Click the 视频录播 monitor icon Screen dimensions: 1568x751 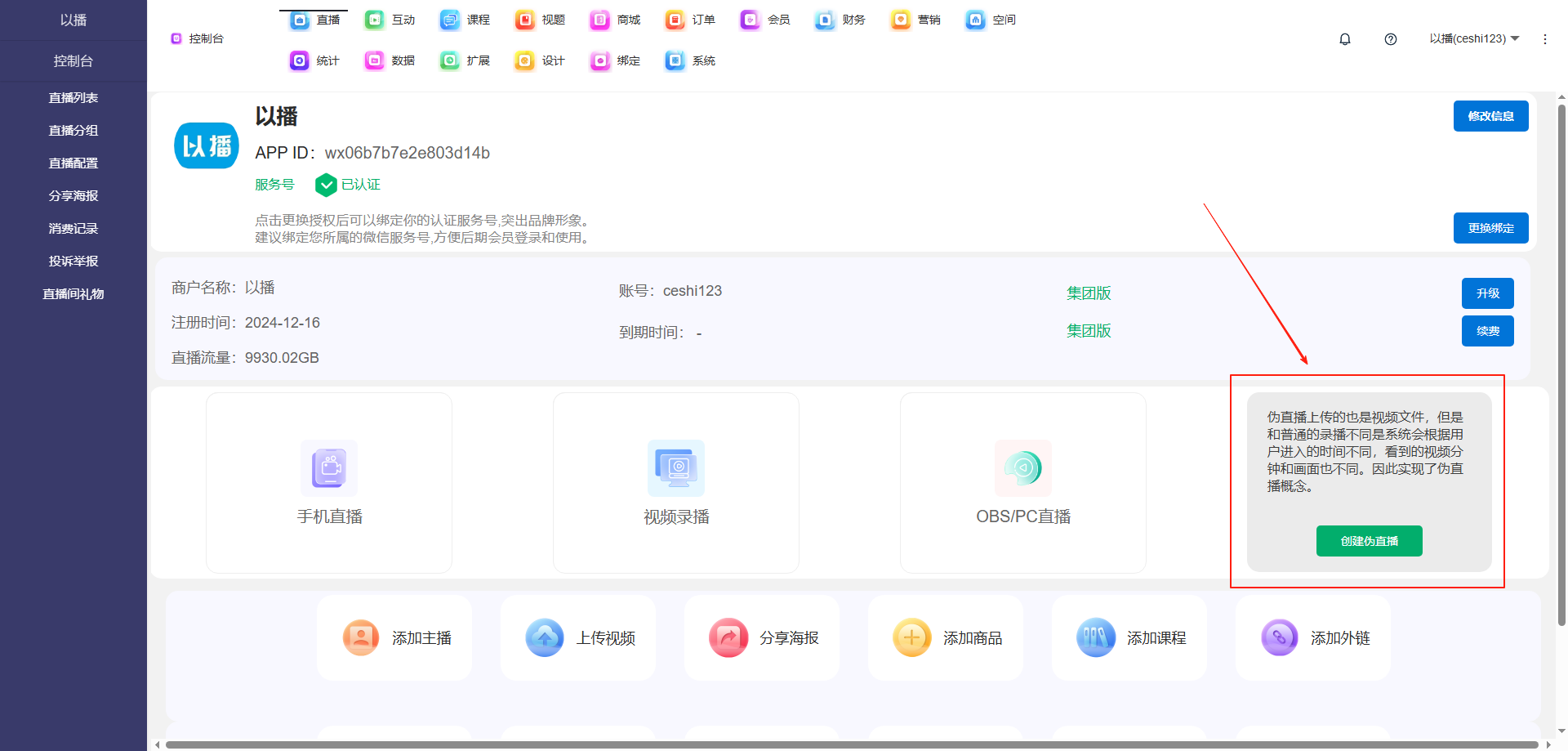pos(676,468)
